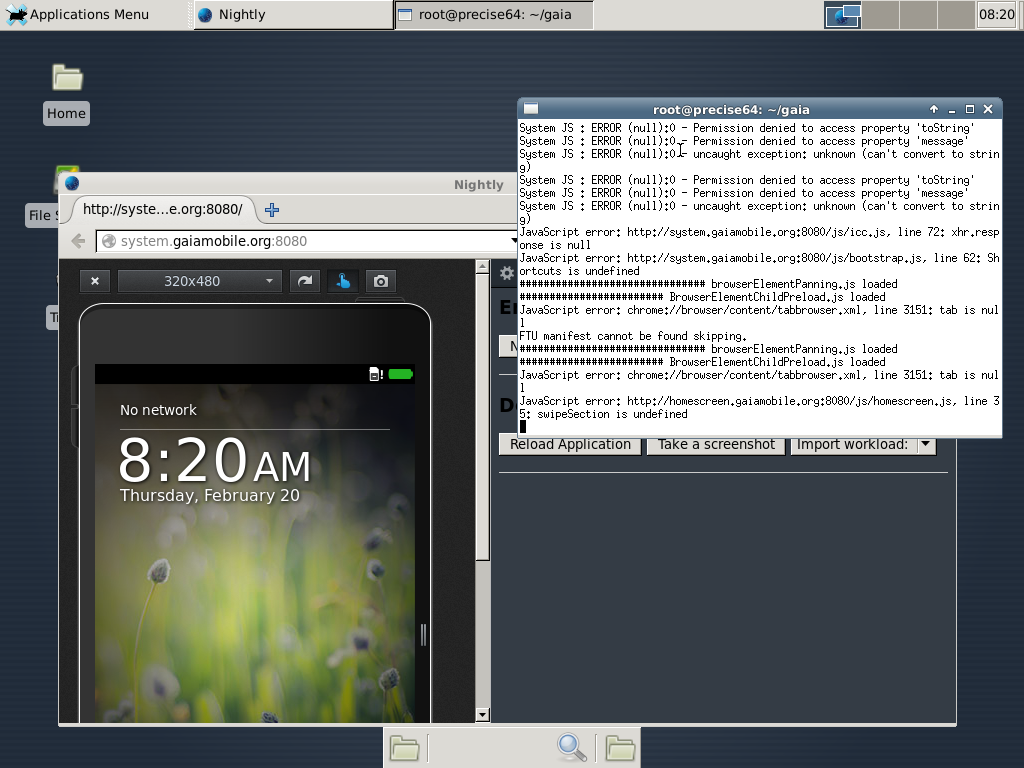Open the terminal window menu icon in its title bar

[531, 108]
